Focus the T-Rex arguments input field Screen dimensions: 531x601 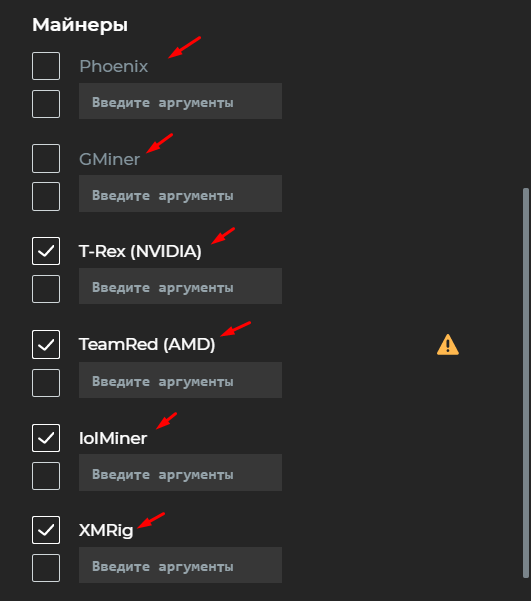[181, 286]
